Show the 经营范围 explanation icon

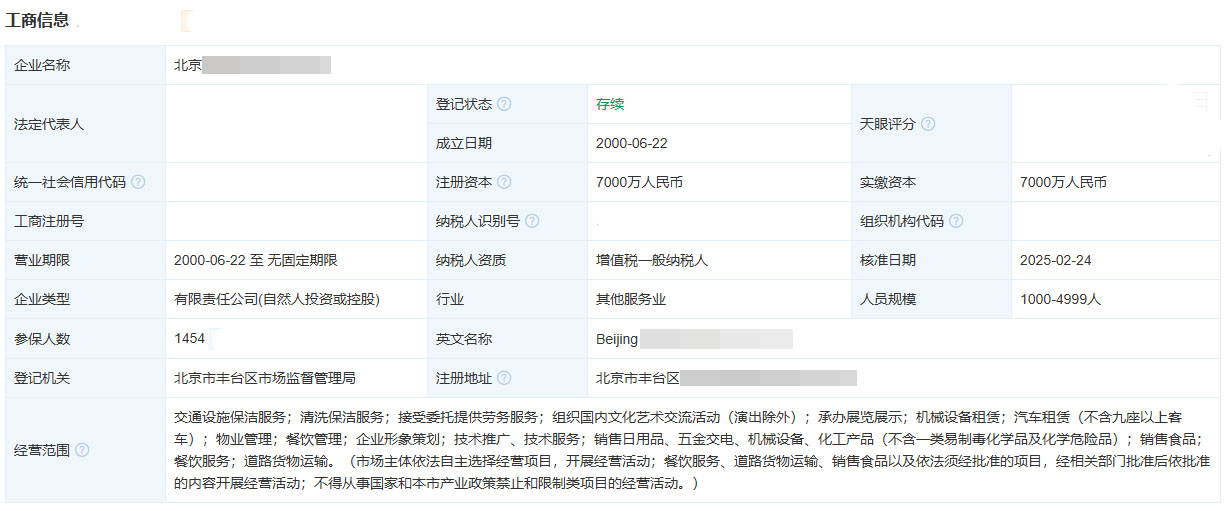point(82,450)
